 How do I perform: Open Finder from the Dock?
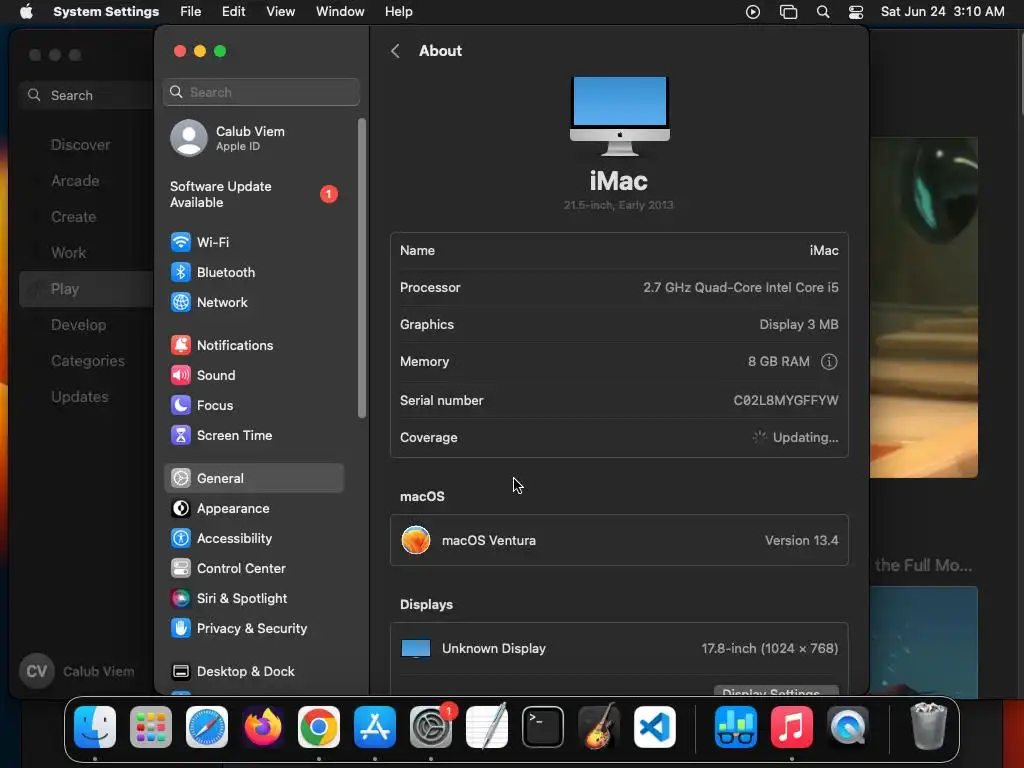point(95,727)
